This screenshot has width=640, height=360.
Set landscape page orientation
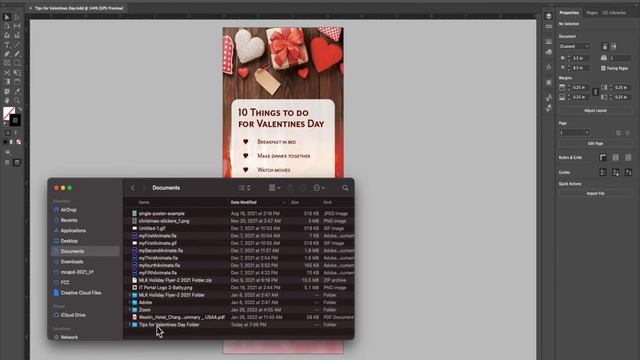(x=613, y=46)
